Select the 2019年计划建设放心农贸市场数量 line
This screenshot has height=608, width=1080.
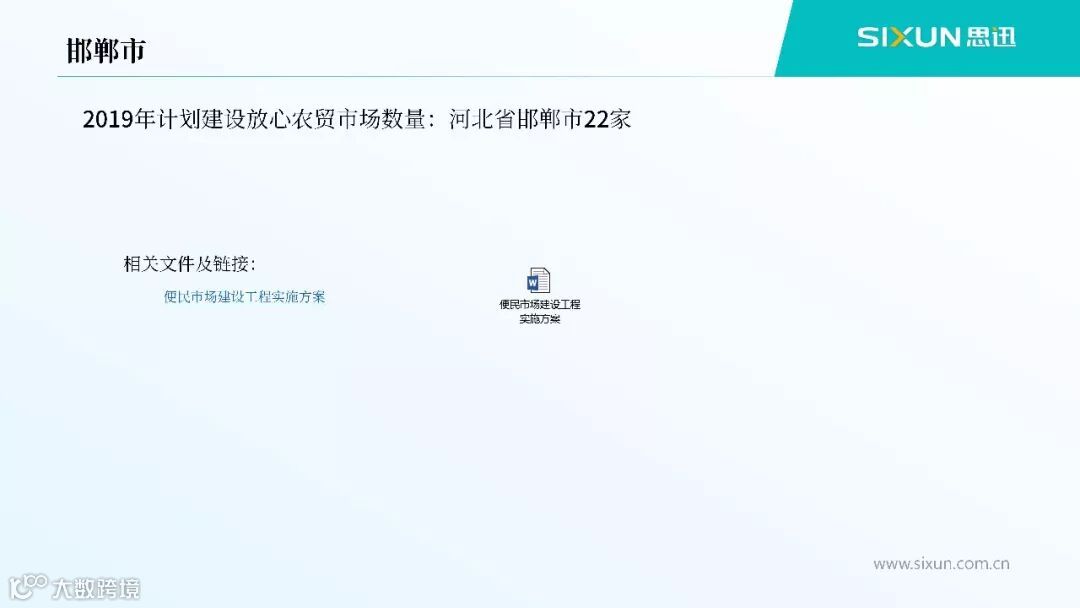coord(356,119)
